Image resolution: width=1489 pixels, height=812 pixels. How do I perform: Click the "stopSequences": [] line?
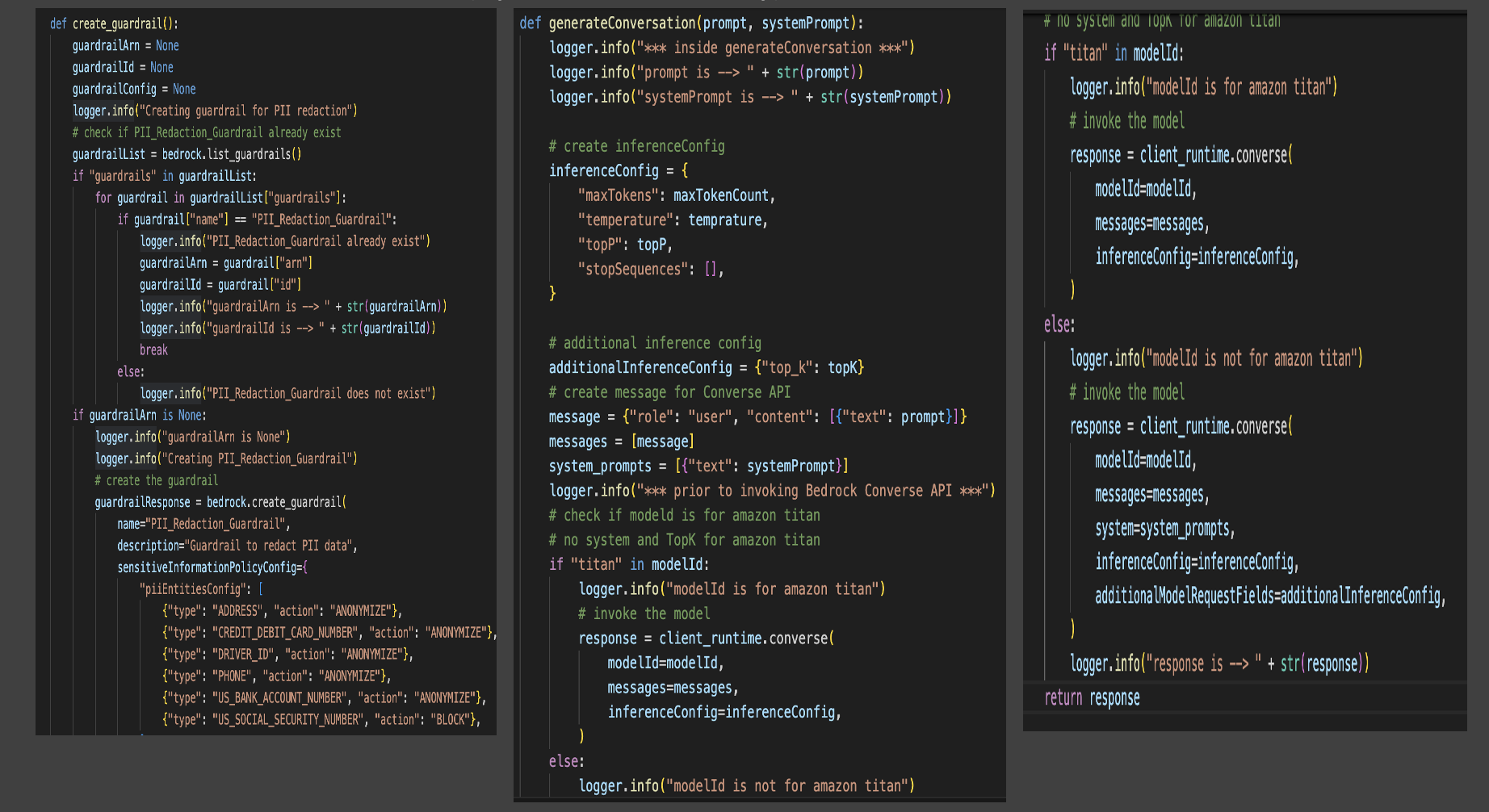(x=650, y=269)
